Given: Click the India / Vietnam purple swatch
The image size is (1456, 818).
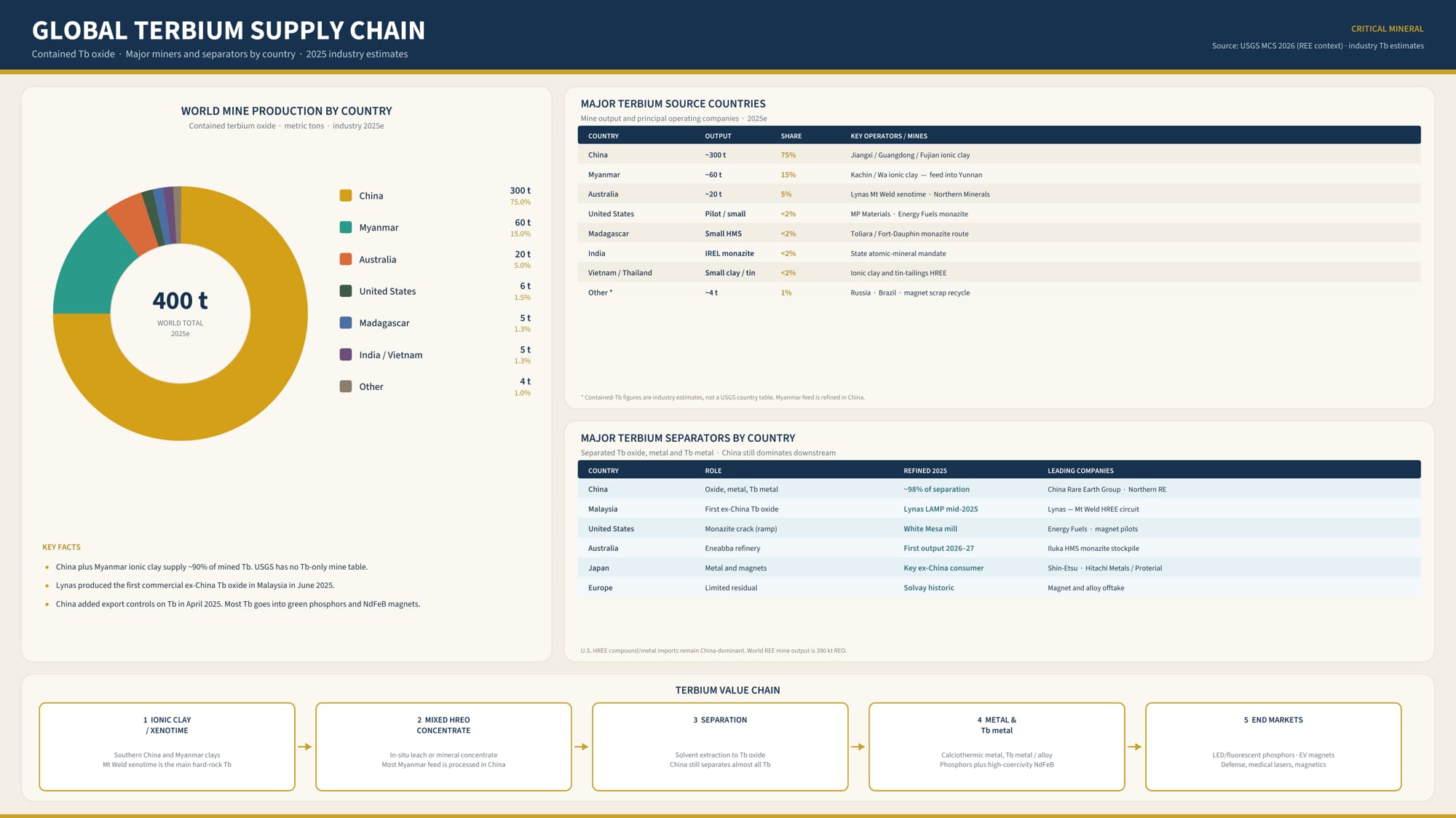Looking at the screenshot, I should click(346, 354).
